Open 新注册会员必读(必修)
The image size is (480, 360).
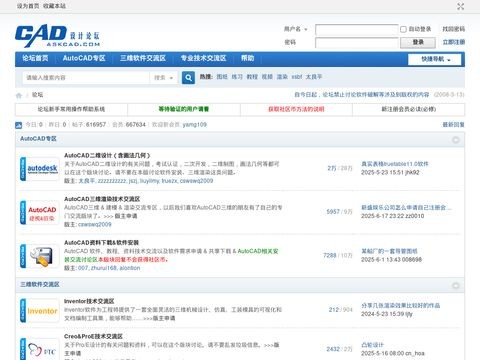409,109
